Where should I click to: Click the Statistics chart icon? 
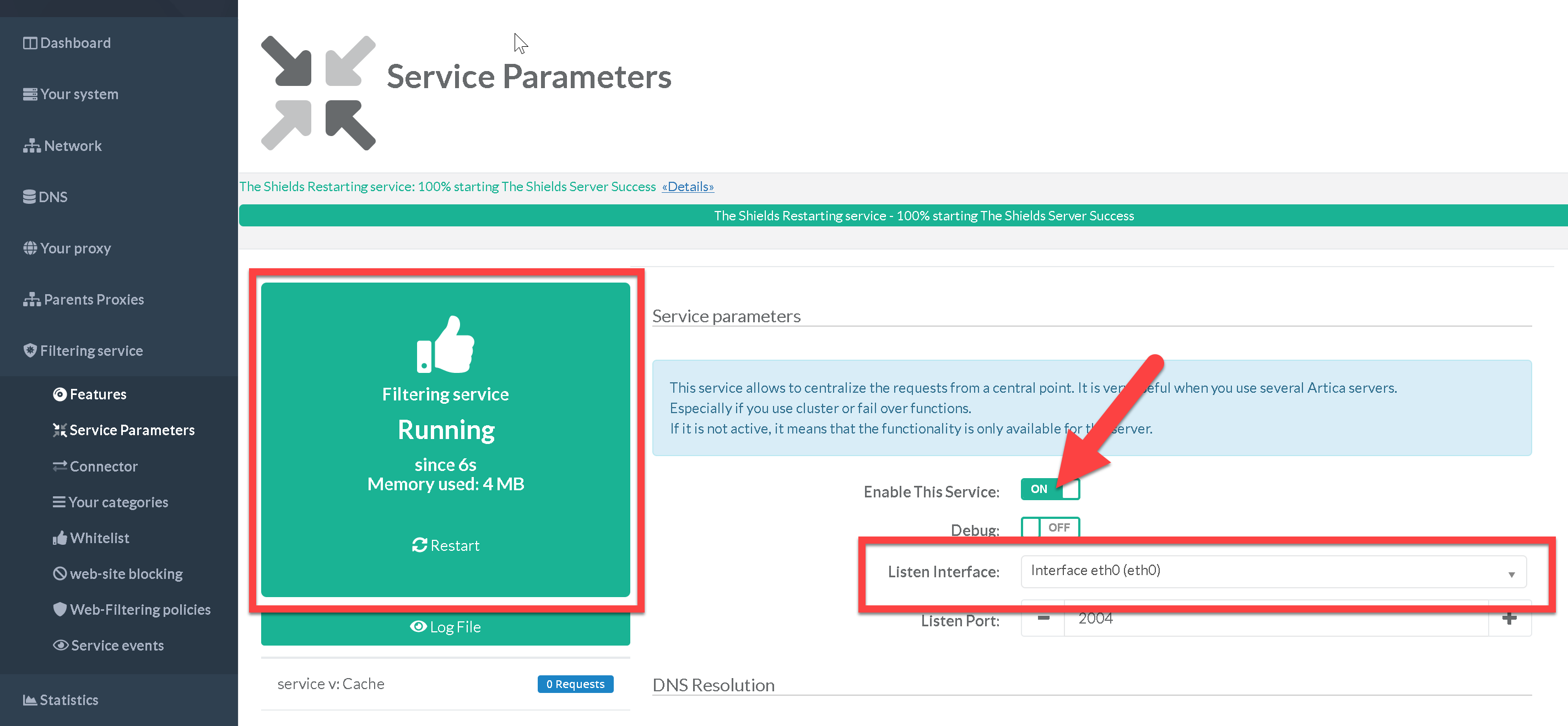29,700
